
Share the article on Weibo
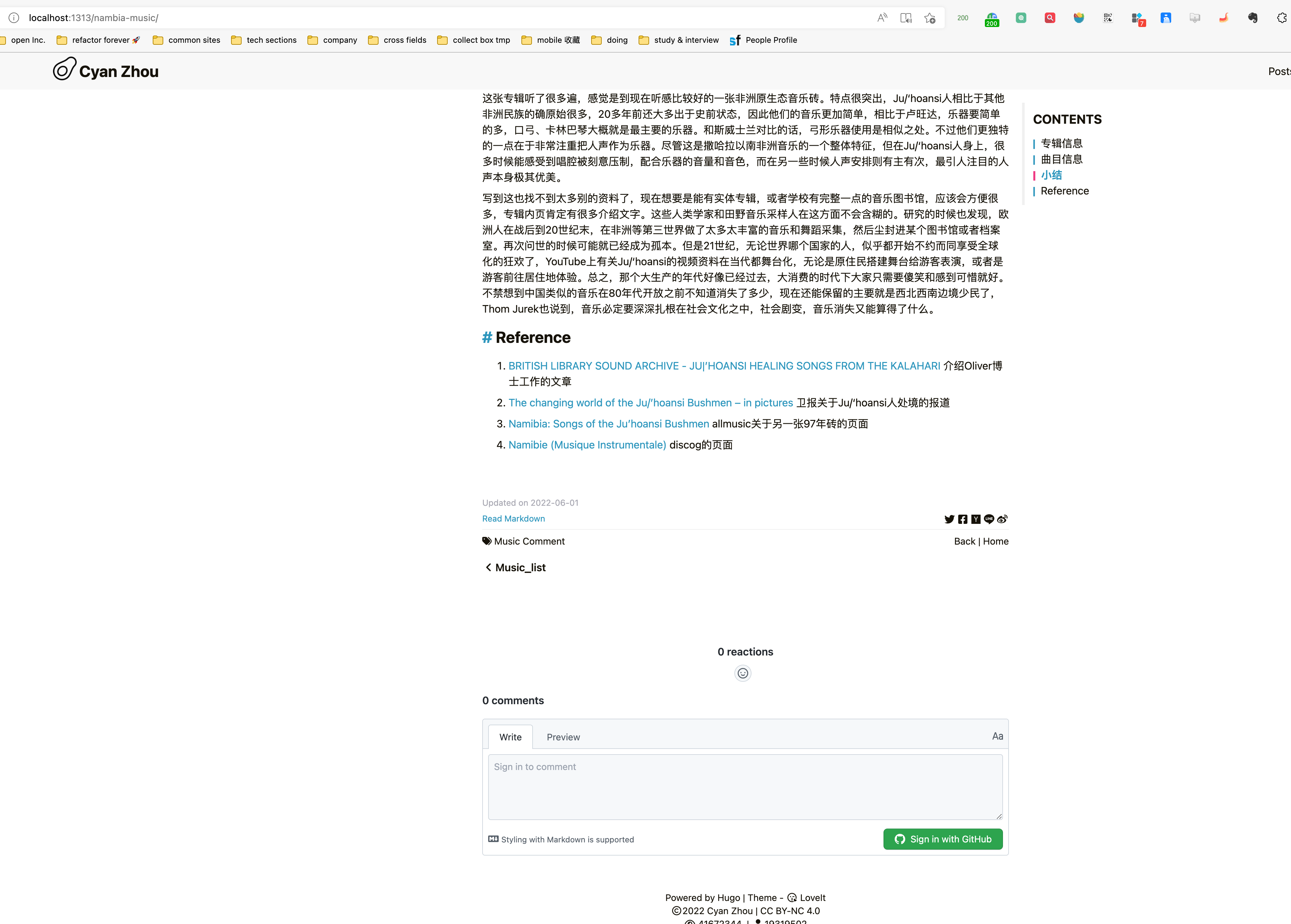click(1002, 520)
